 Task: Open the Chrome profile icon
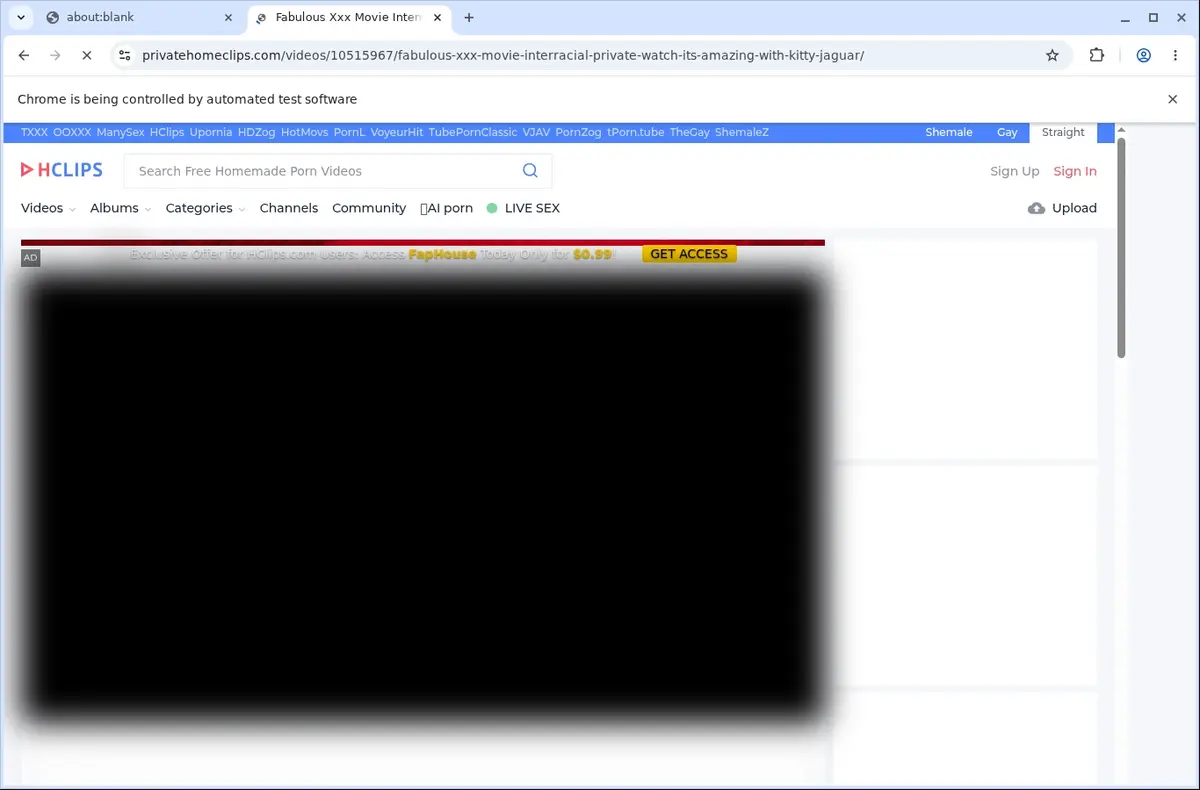(1143, 55)
